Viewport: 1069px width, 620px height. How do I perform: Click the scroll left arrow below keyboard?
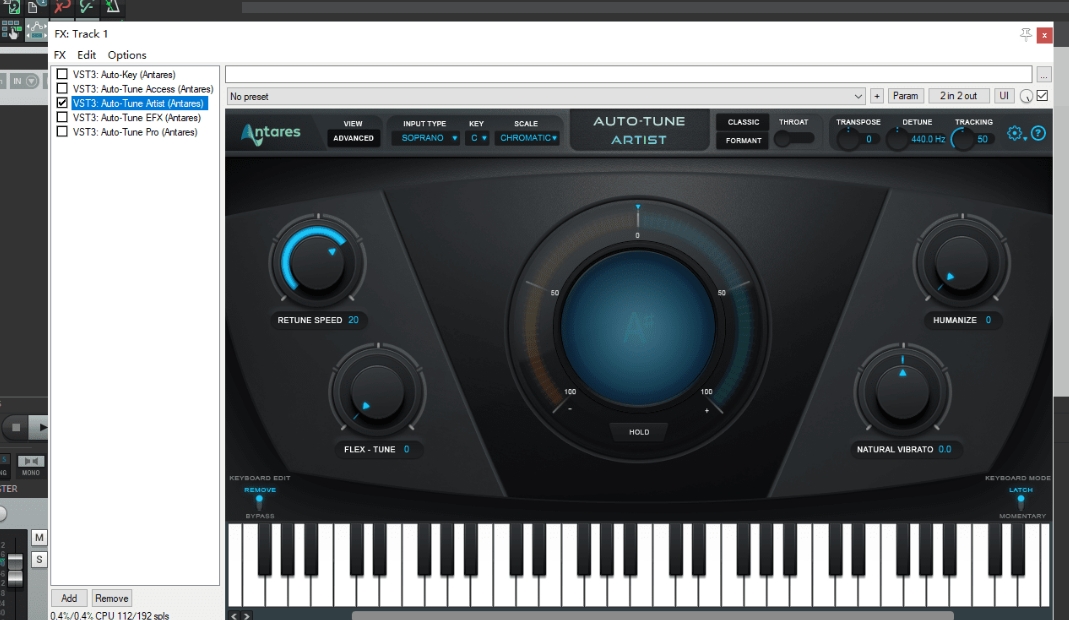point(234,616)
